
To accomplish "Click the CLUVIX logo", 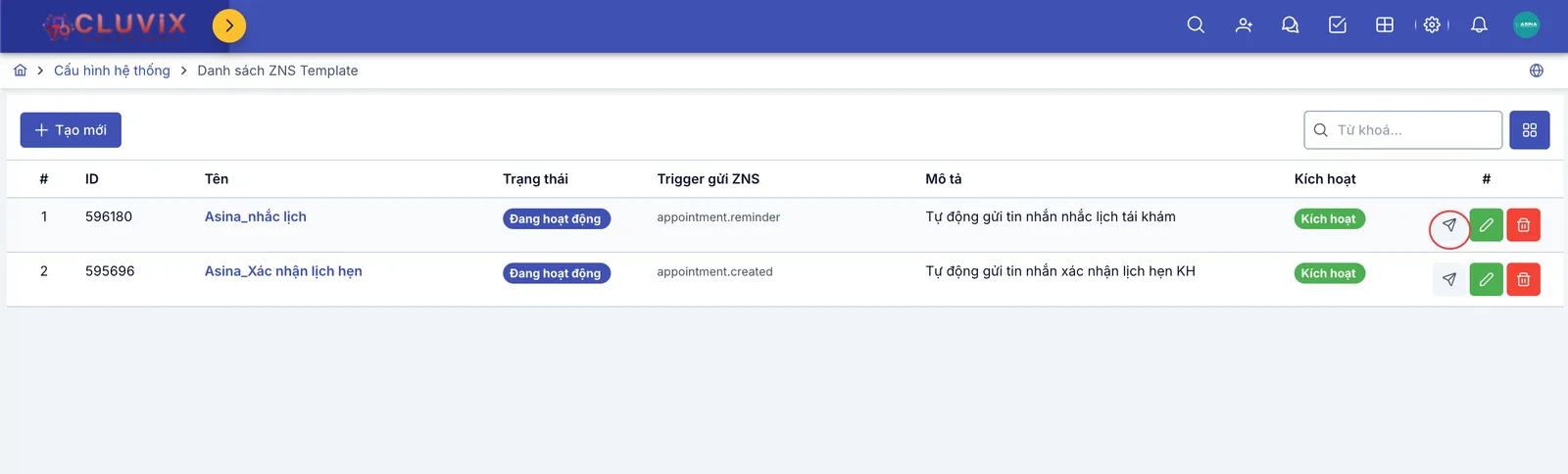I will point(115,25).
